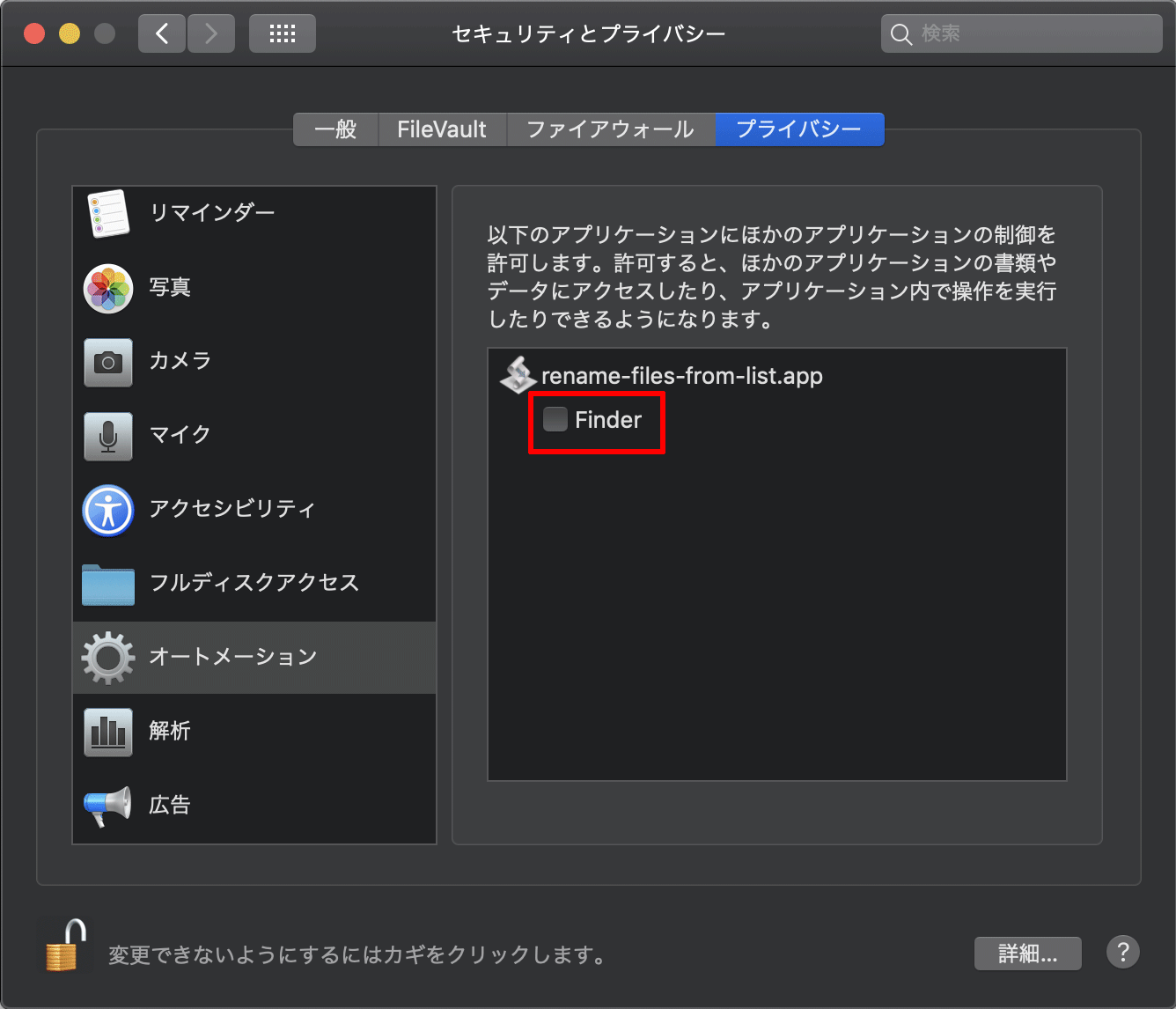Click the search magnifier icon
The image size is (1176, 1009).
pyautogui.click(x=901, y=34)
